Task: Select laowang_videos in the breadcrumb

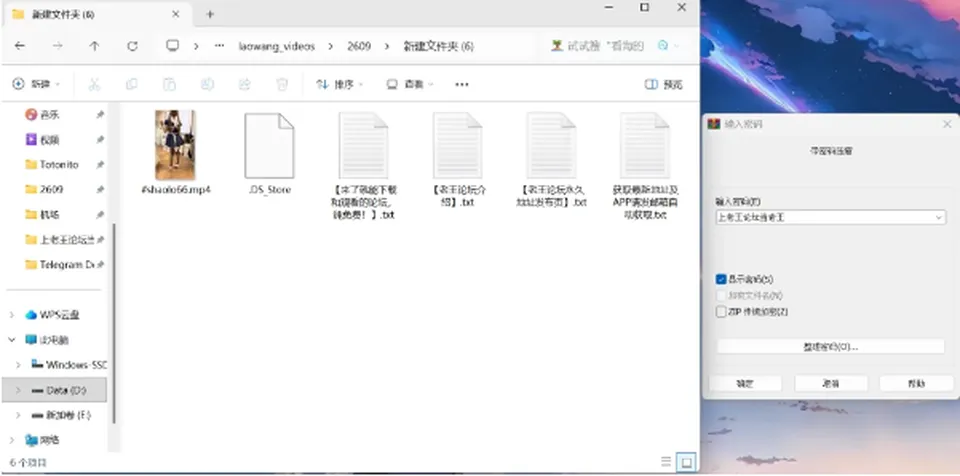Action: (277, 47)
